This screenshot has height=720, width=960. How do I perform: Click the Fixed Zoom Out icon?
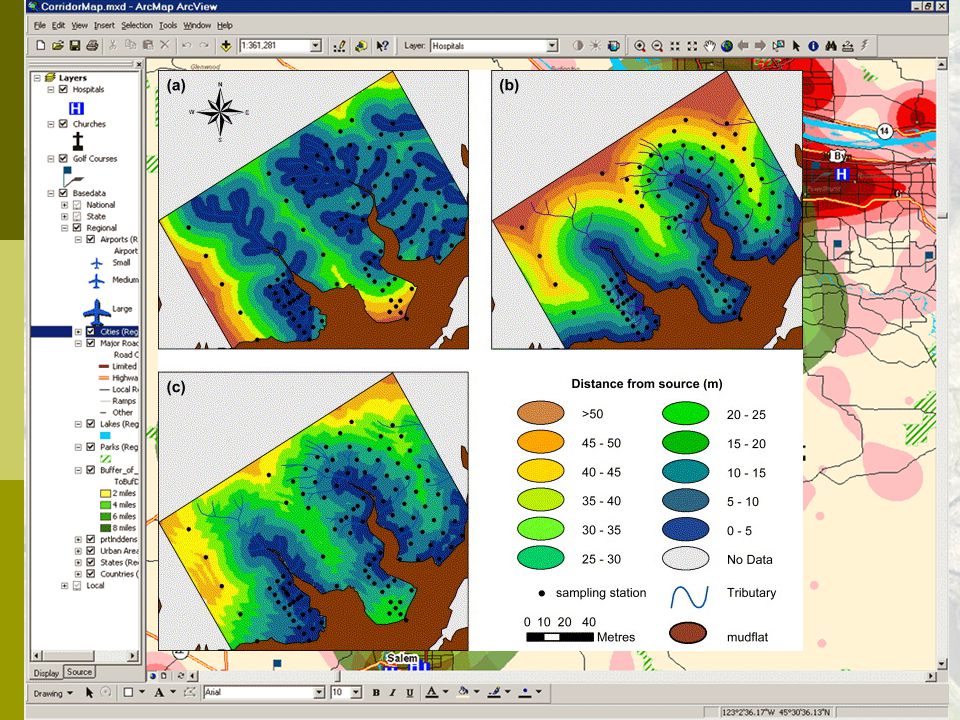pyautogui.click(x=692, y=46)
